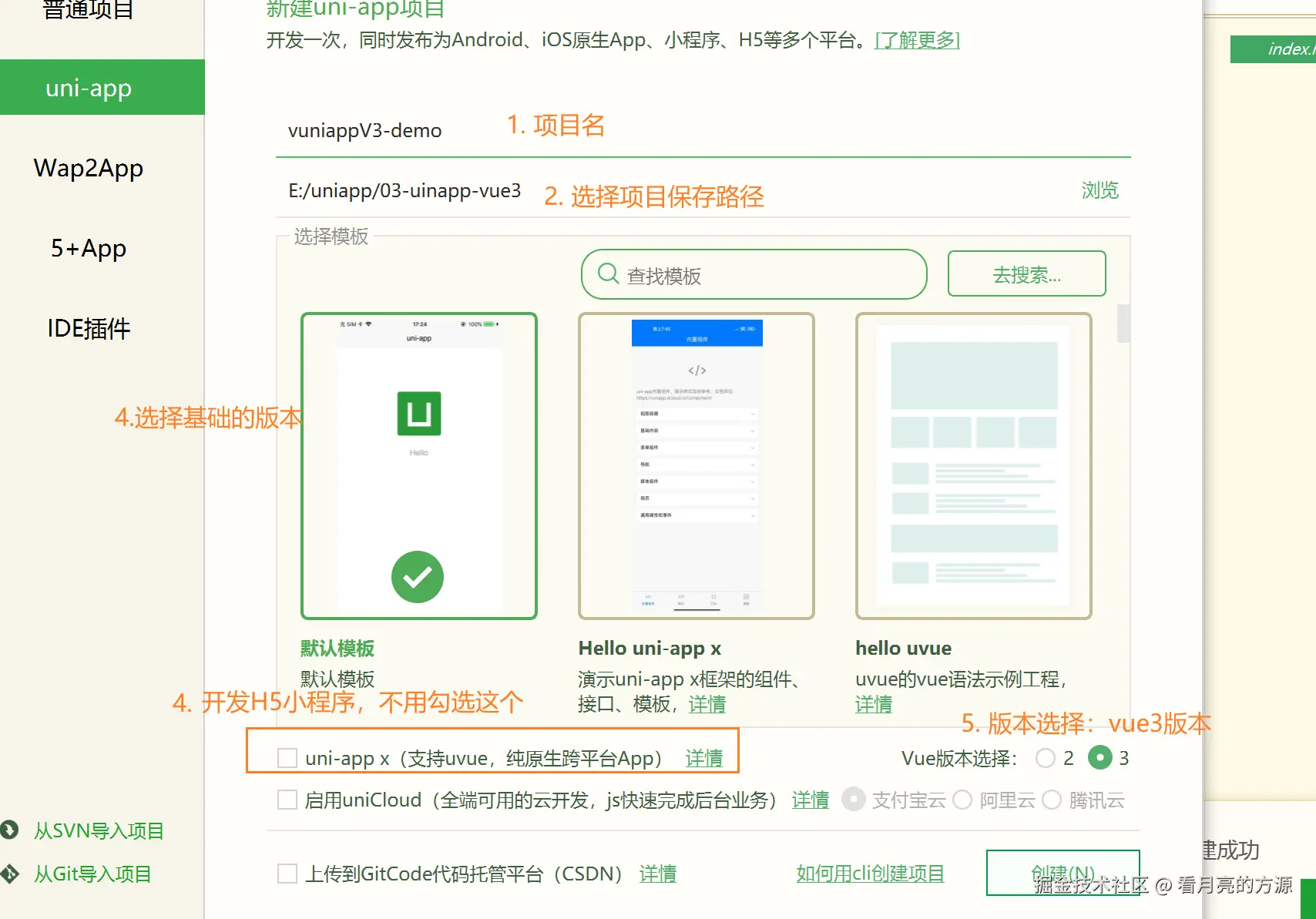Click 从Git导入项目 link

[x=92, y=874]
